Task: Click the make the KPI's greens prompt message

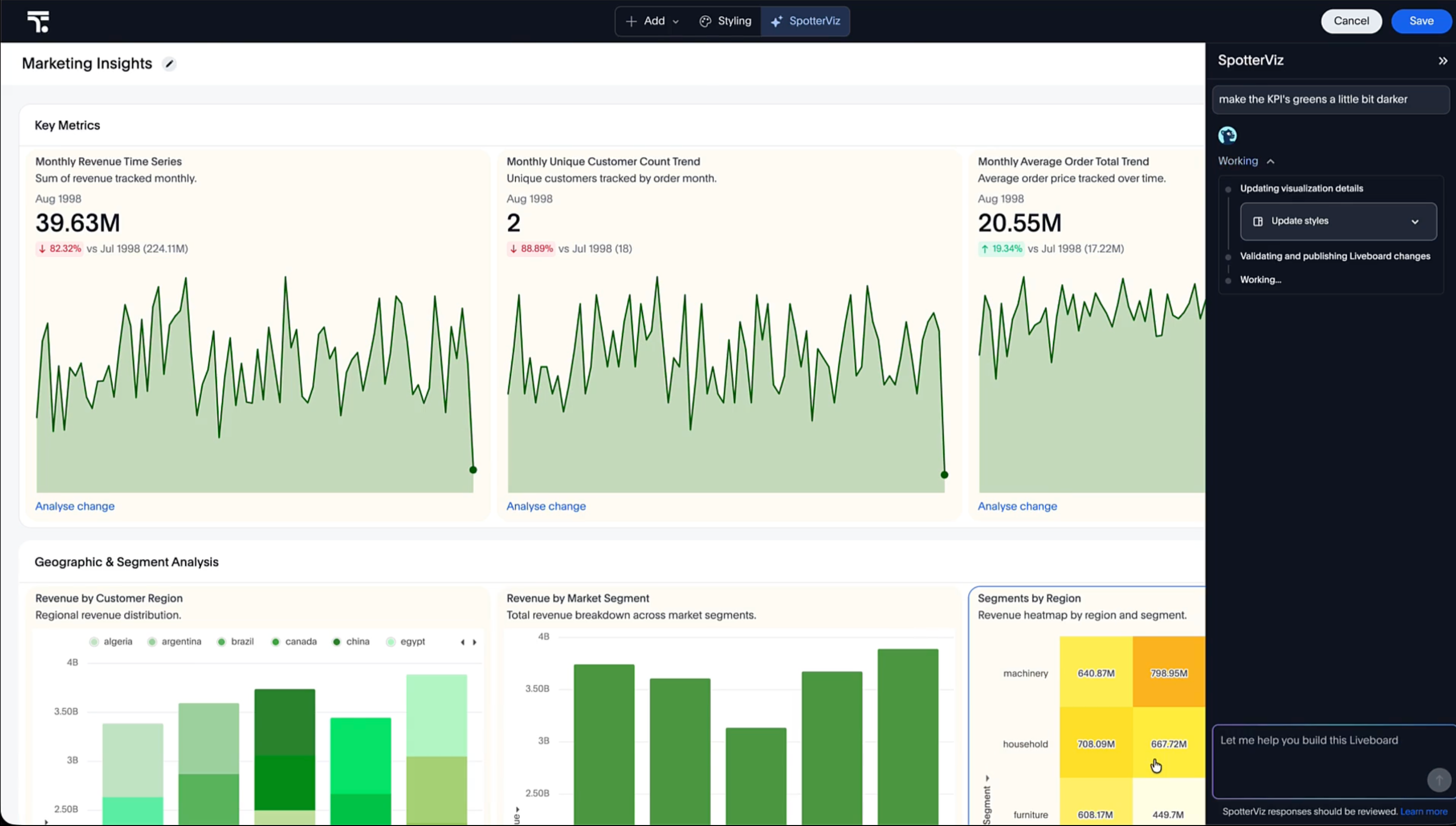Action: click(x=1331, y=99)
